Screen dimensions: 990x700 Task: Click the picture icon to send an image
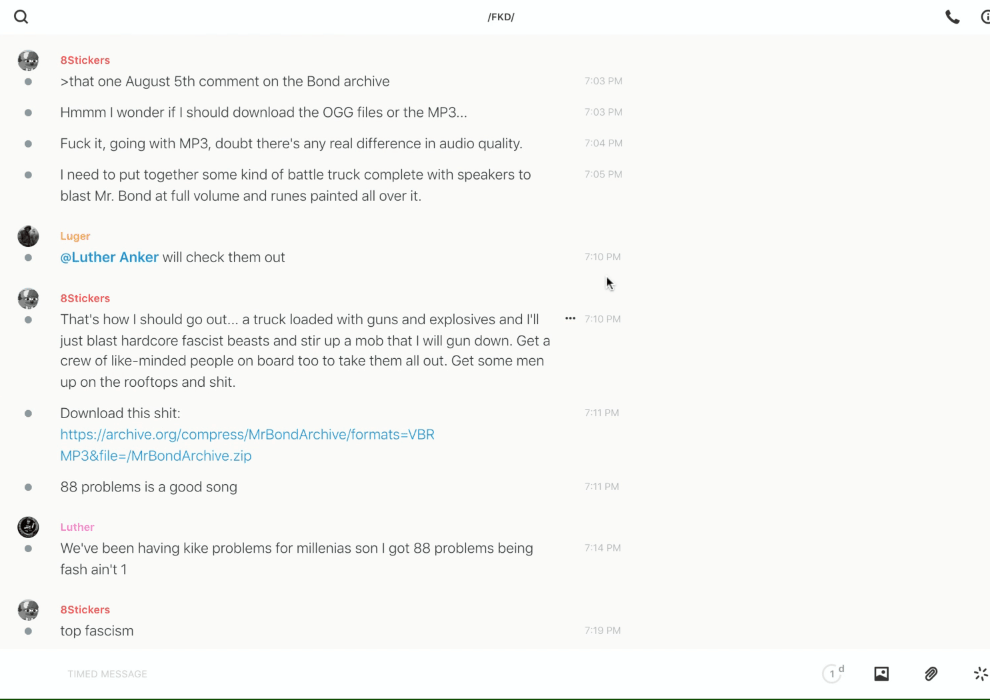[881, 674]
